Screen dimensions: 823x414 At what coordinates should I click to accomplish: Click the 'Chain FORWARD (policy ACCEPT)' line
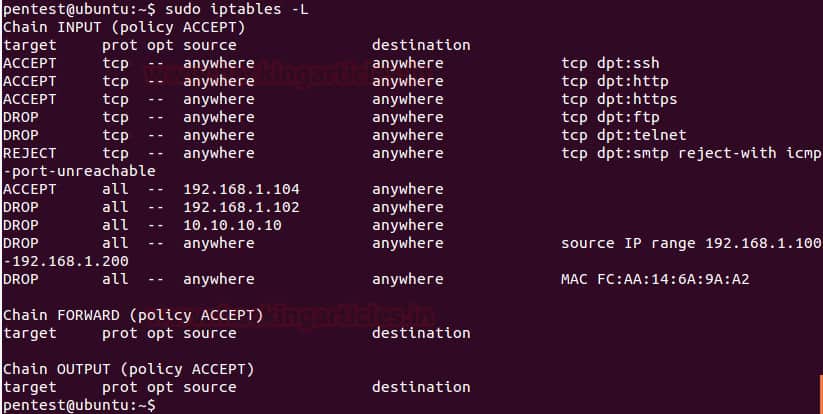[133, 315]
